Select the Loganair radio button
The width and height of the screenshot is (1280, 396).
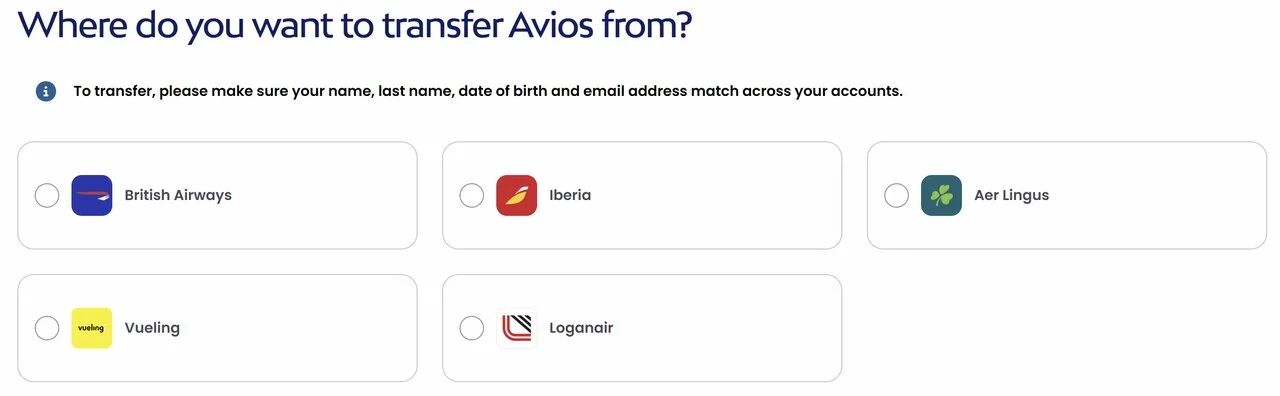pos(472,328)
